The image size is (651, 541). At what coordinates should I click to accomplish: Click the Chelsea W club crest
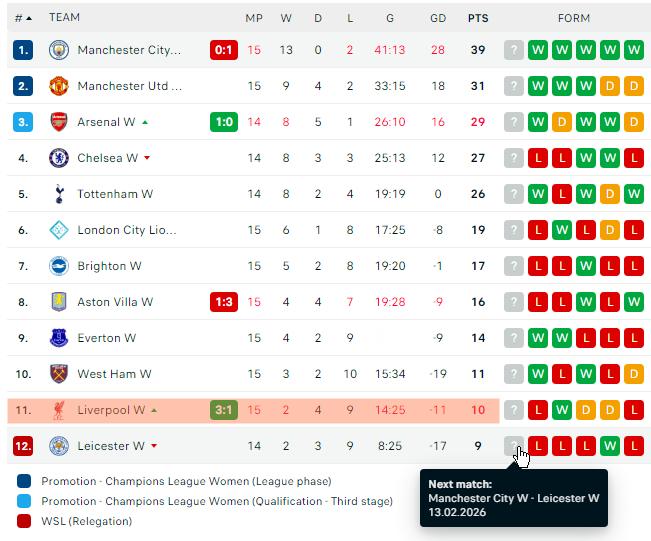click(x=59, y=158)
